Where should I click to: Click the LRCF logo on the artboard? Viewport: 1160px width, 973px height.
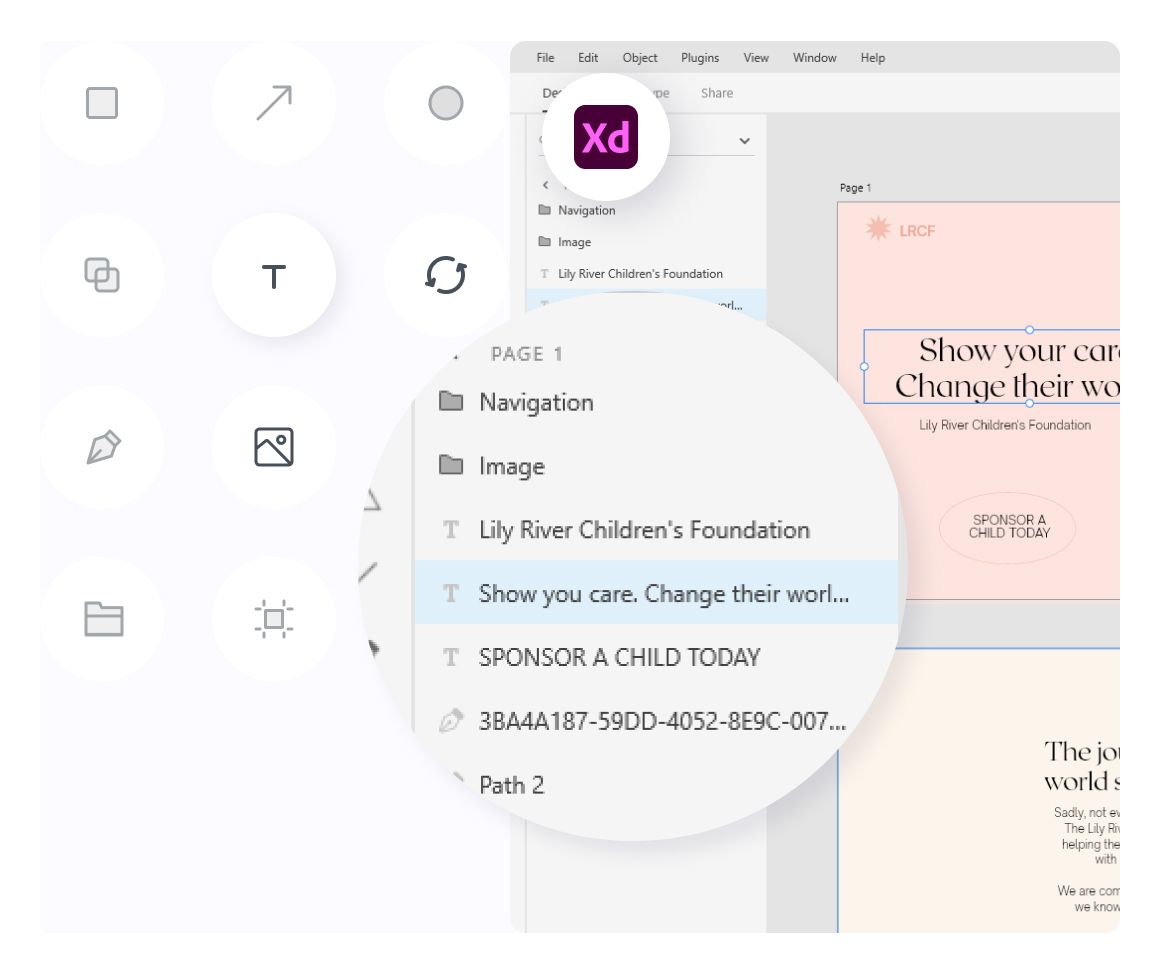[x=901, y=231]
